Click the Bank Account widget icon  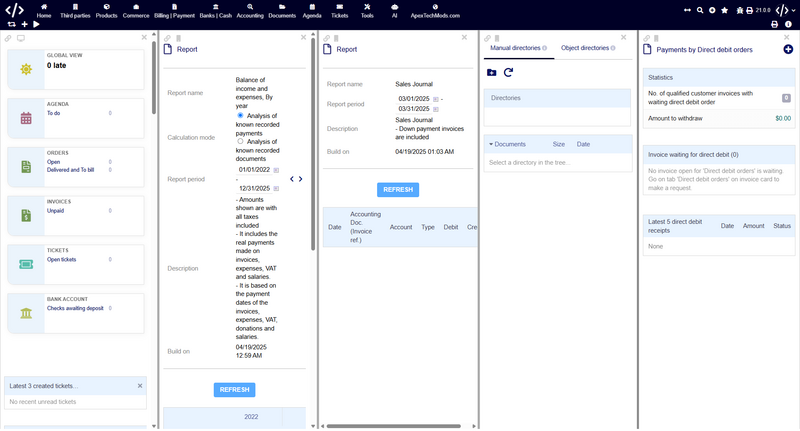click(26, 314)
